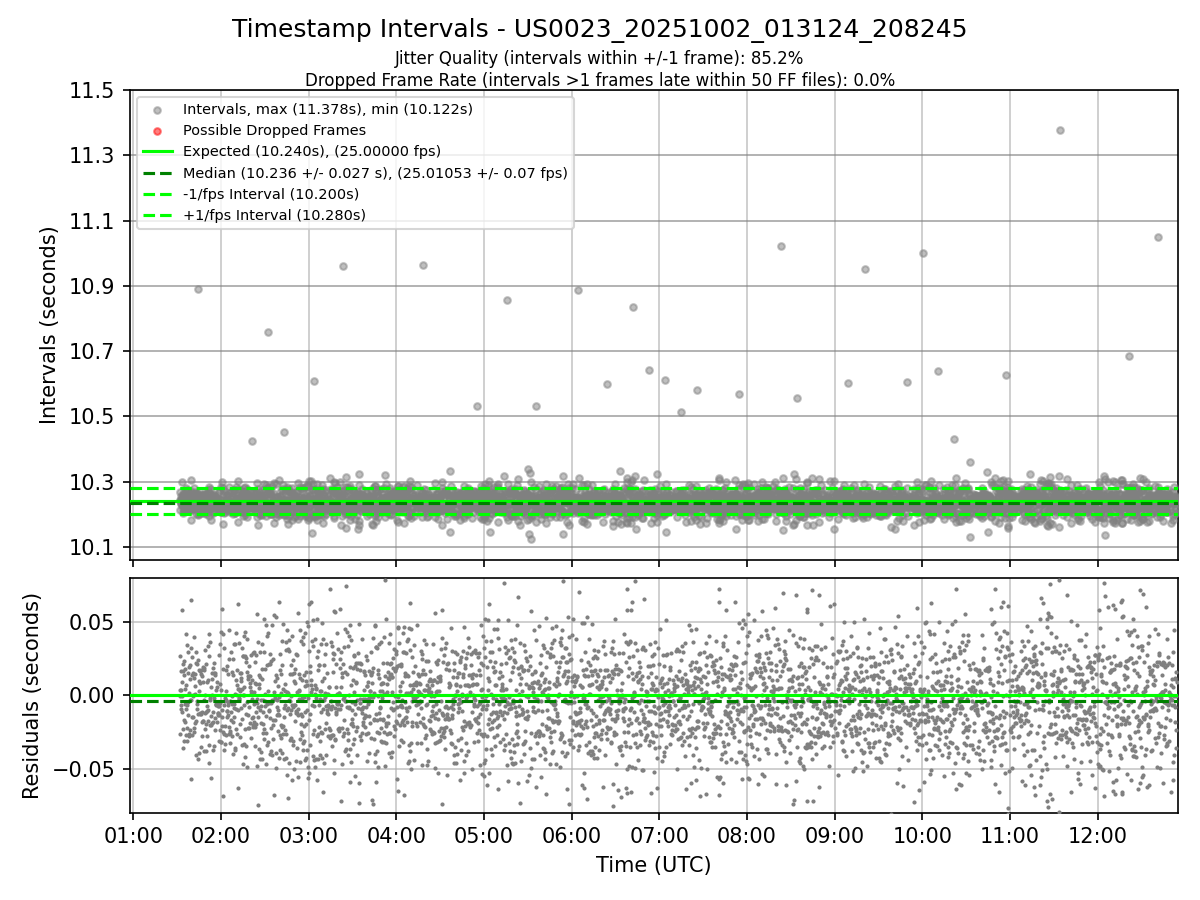The height and width of the screenshot is (900, 1200).
Task: Click the 'Time (UTC)' x-axis label
Action: pyautogui.click(x=654, y=865)
